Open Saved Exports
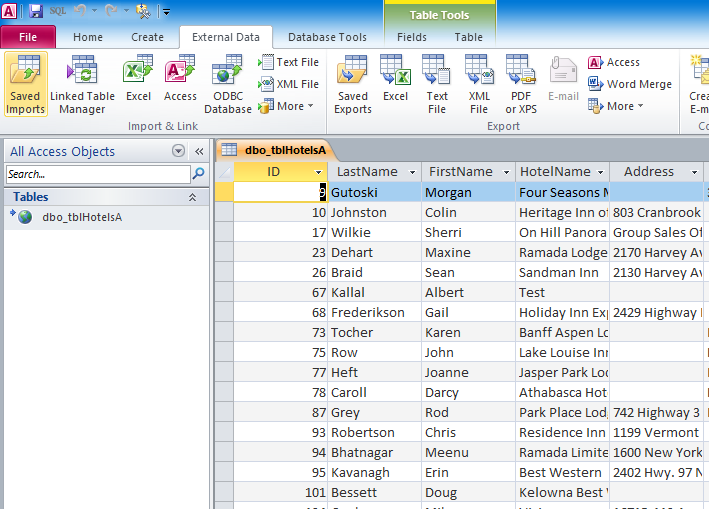 [x=353, y=85]
